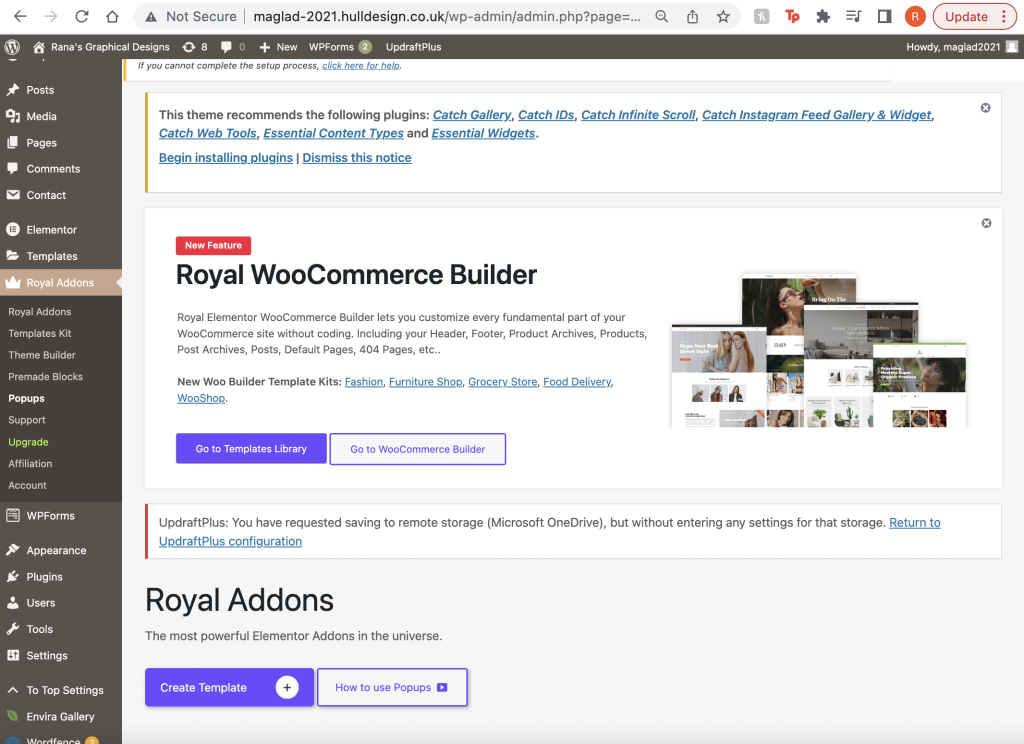Open UpdraftPlus in the admin bar
The width and height of the screenshot is (1024, 744).
coord(413,47)
